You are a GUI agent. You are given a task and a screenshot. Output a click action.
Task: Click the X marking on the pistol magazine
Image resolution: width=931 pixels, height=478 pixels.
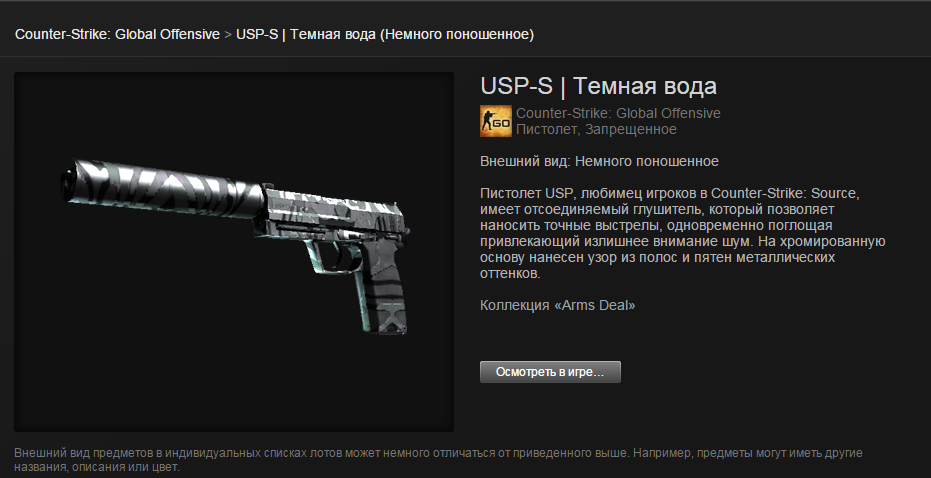[x=393, y=315]
